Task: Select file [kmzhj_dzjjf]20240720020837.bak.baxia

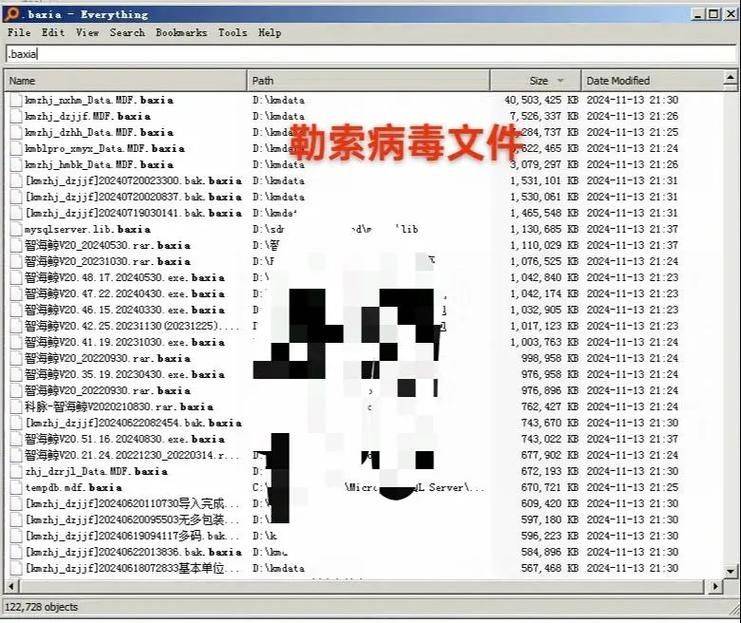Action: pyautogui.click(x=134, y=197)
